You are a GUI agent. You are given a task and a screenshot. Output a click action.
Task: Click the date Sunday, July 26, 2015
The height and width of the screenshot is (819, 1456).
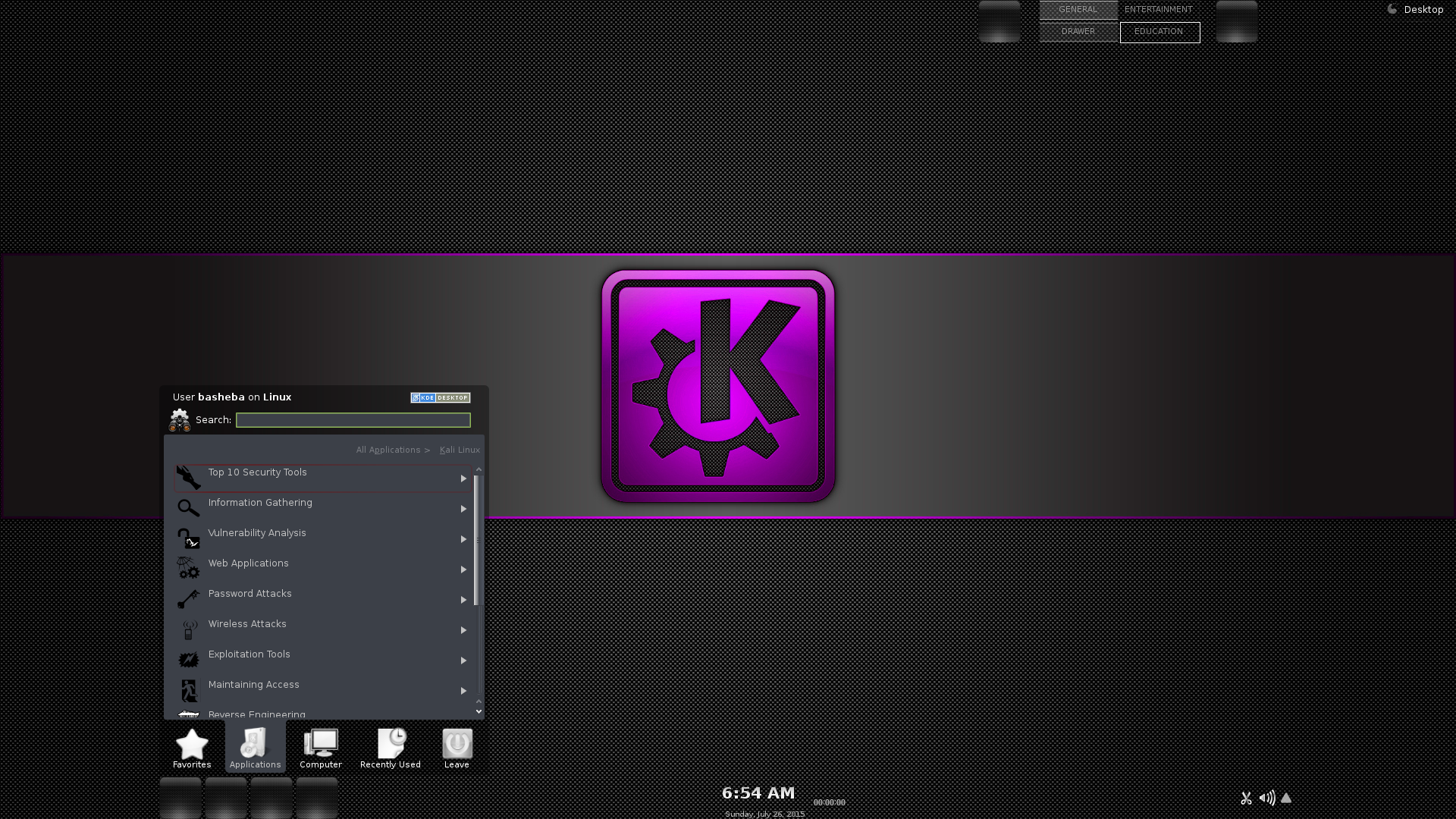[x=764, y=814]
